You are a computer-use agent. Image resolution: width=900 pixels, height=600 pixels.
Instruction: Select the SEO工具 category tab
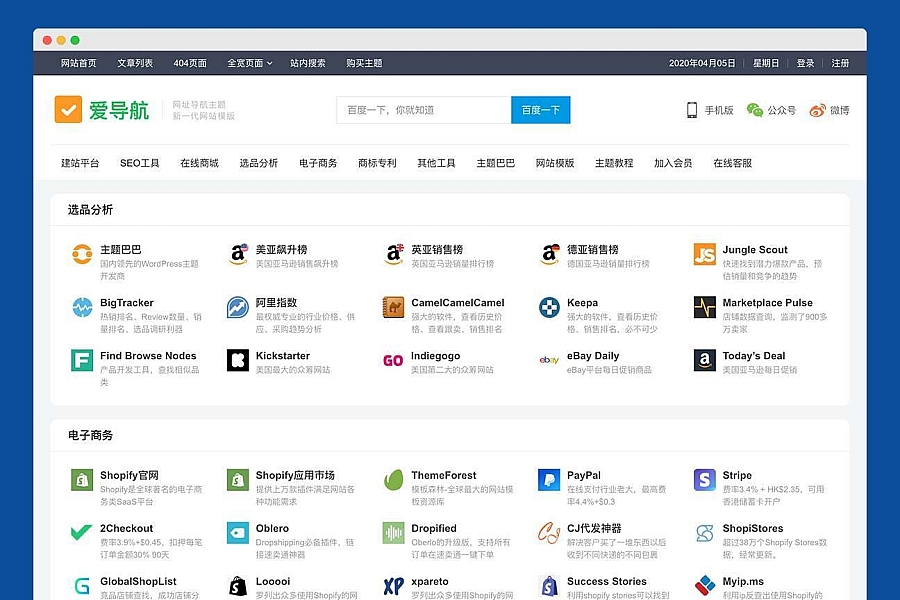tap(139, 163)
